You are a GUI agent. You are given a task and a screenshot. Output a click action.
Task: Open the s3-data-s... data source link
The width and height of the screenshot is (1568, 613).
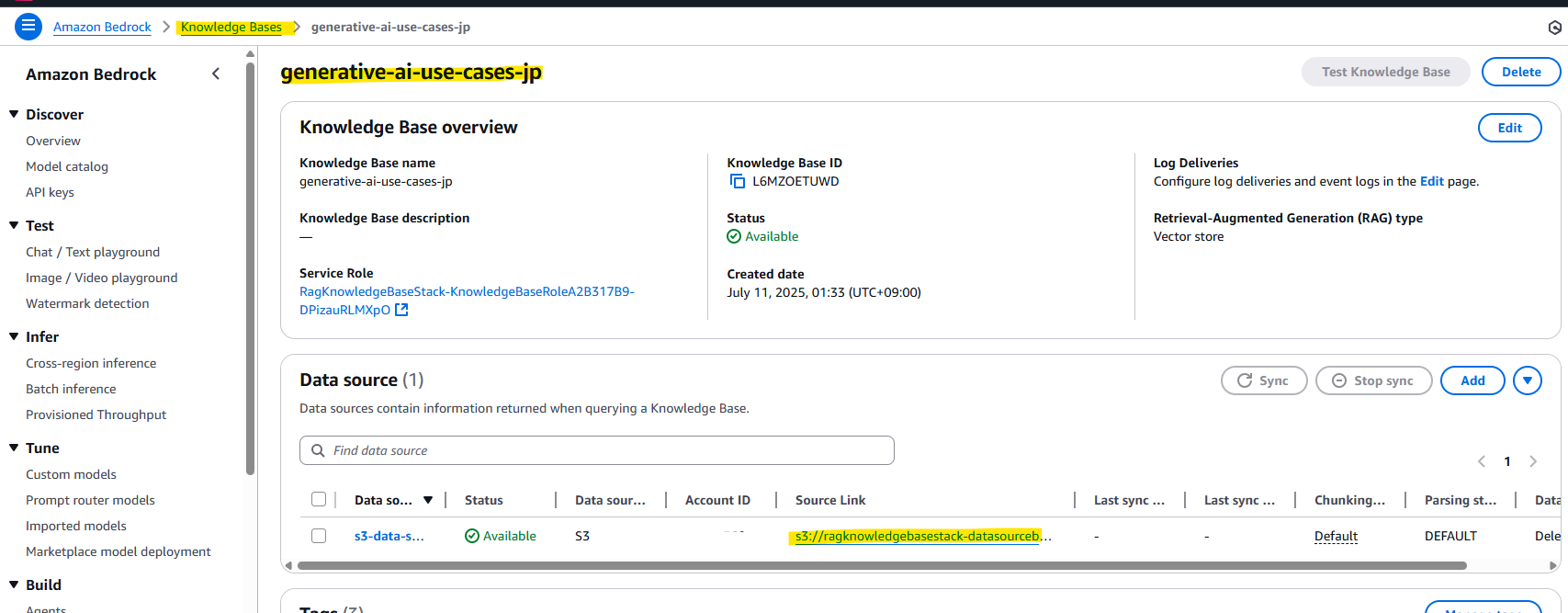[389, 536]
